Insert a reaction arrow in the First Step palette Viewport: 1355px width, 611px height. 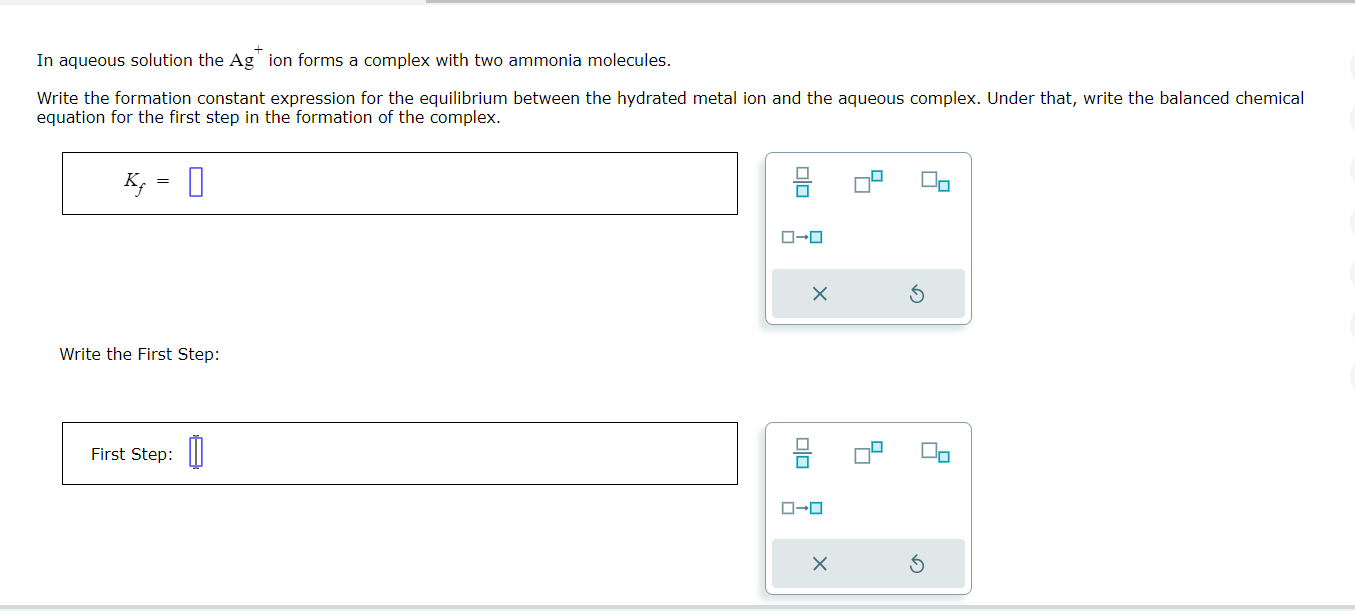tap(800, 508)
